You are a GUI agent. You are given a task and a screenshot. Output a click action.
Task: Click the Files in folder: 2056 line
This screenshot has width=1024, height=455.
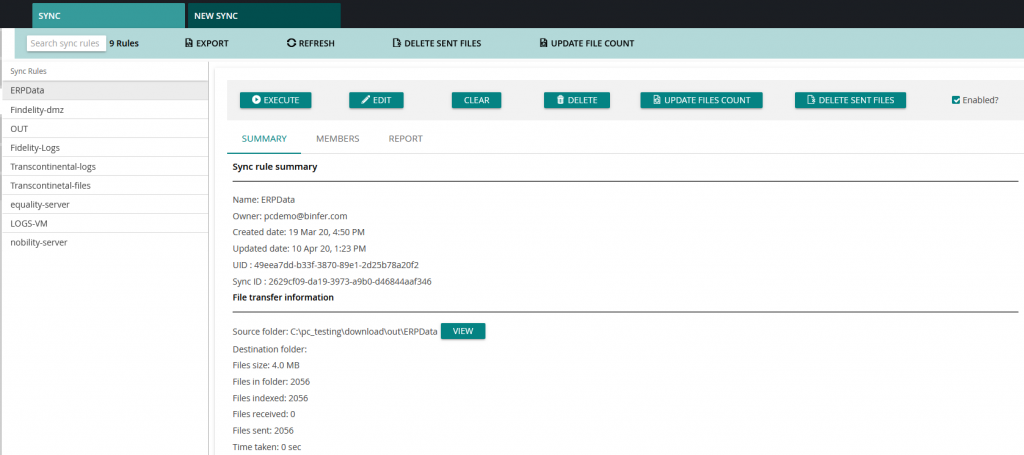(x=271, y=381)
